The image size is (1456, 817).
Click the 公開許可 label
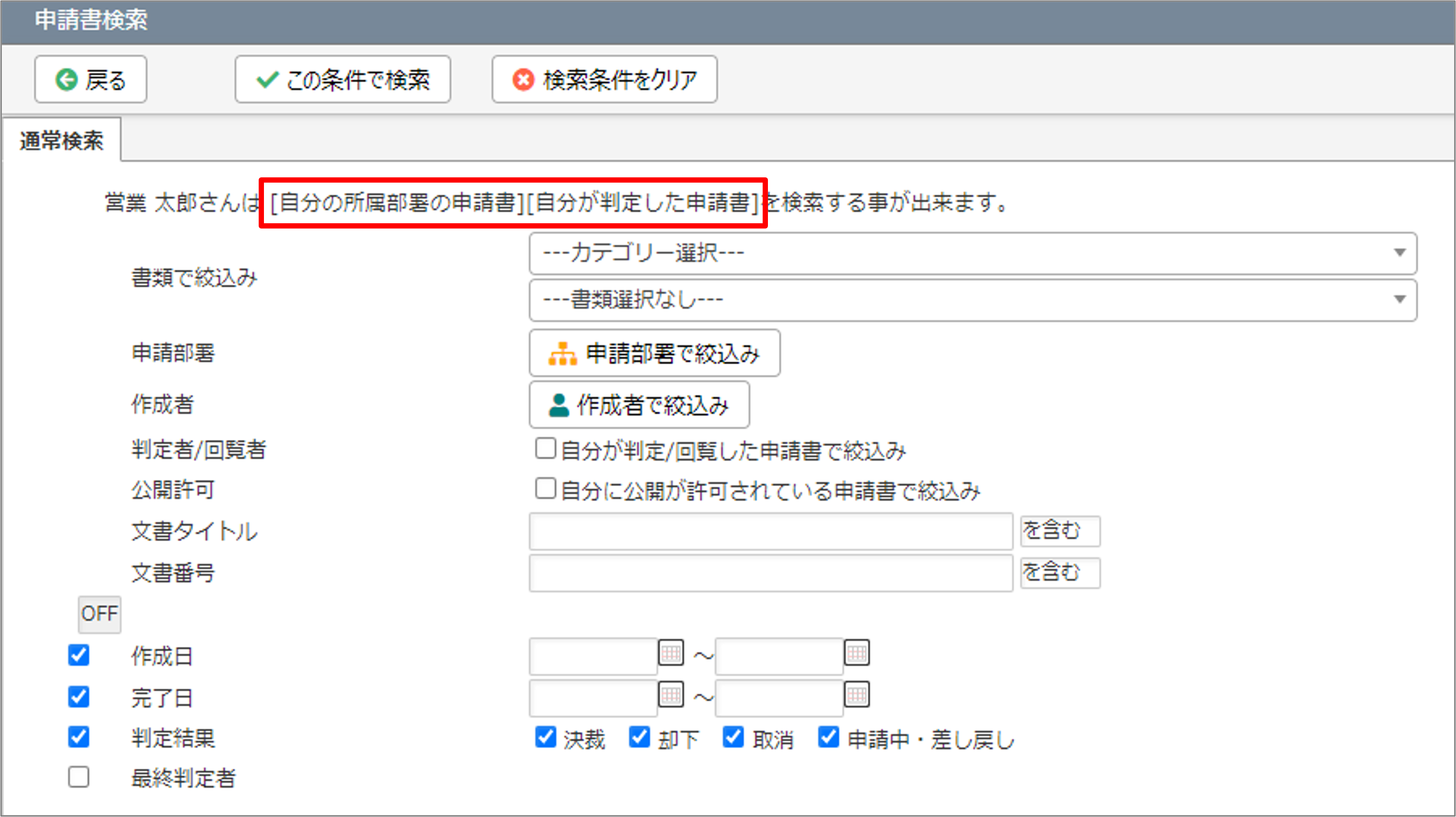click(173, 490)
